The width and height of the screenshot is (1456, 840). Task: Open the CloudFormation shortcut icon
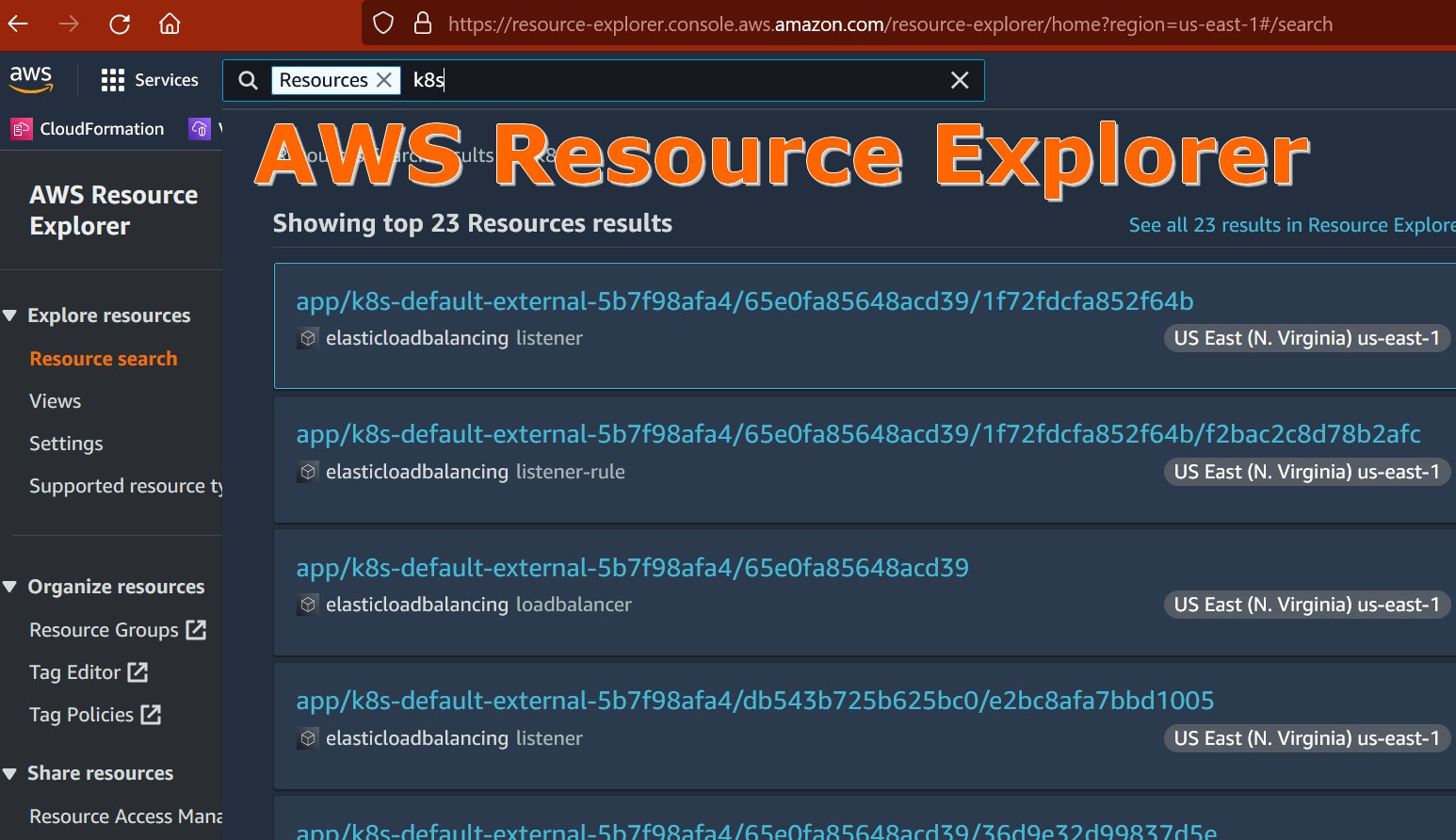tap(22, 129)
